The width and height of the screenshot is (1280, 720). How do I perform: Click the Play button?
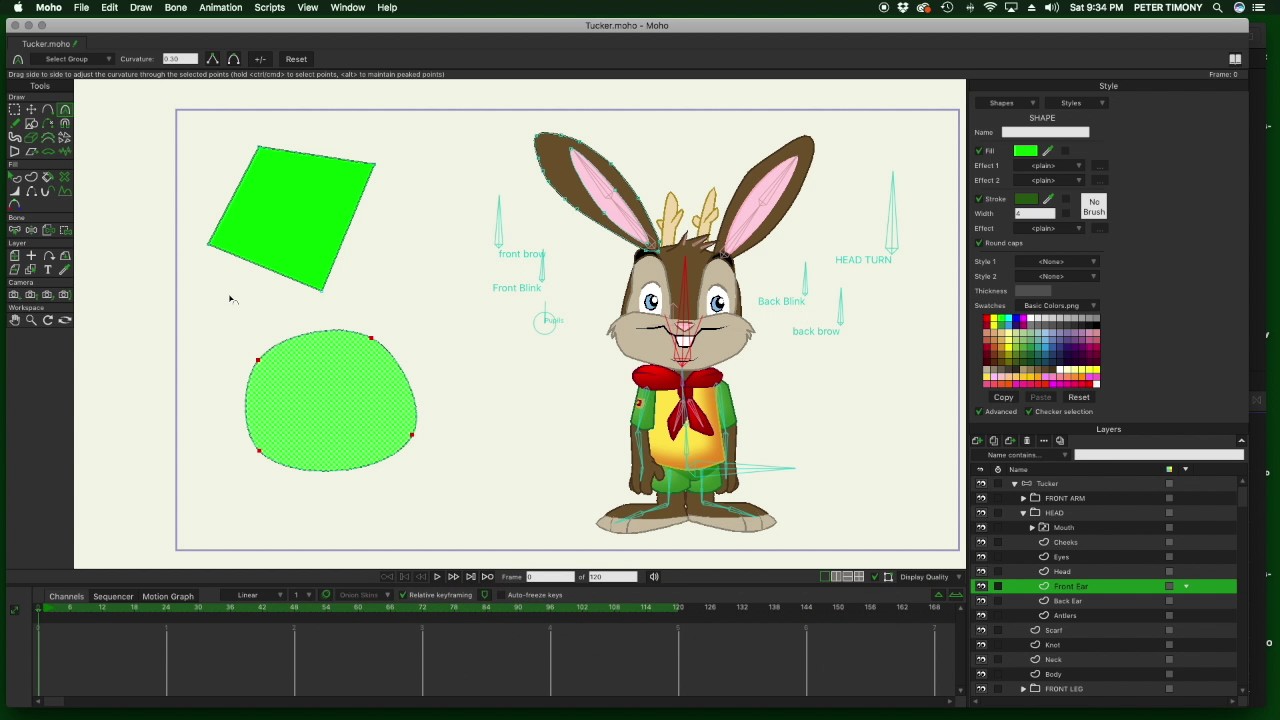(x=437, y=577)
